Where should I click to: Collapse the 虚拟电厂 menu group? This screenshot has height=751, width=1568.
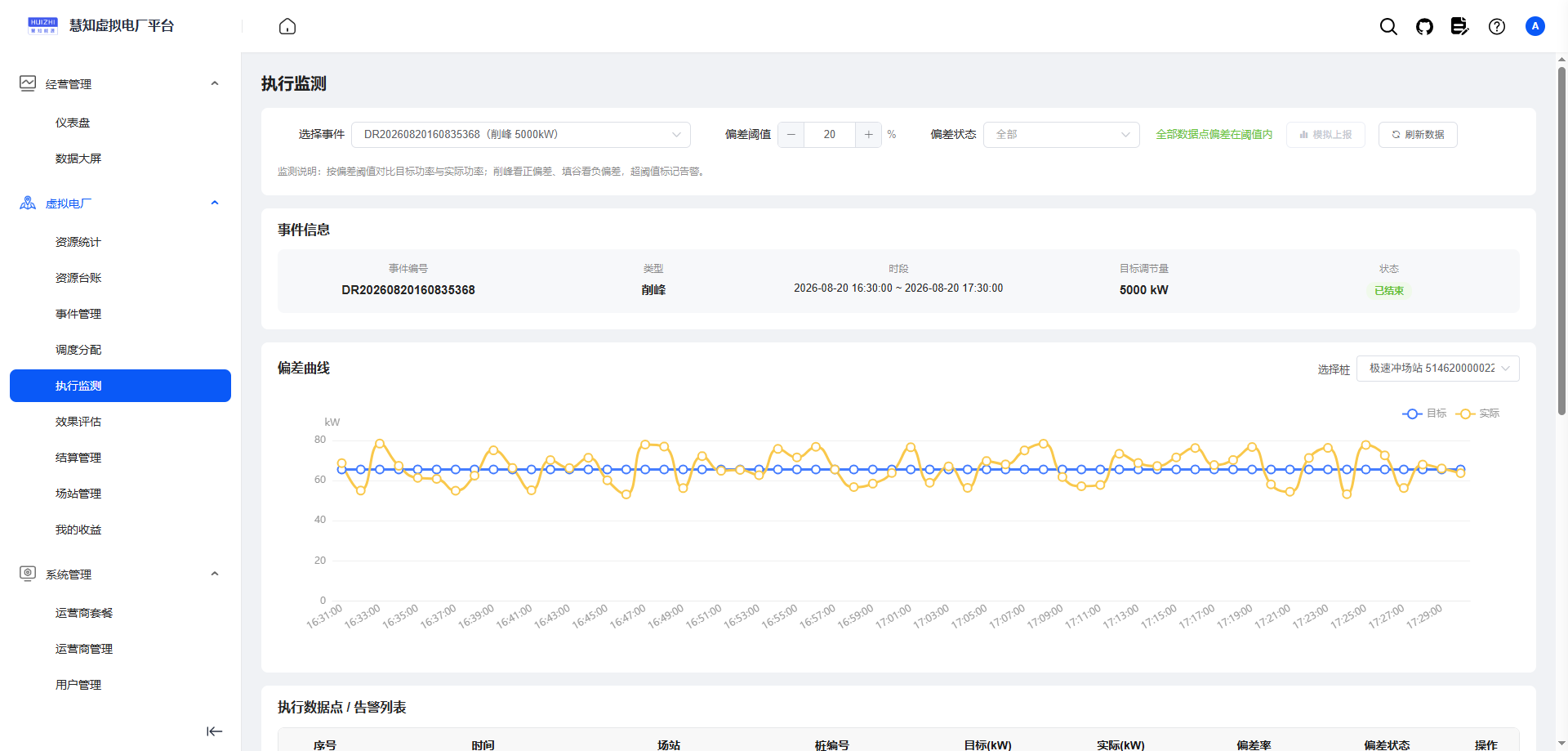[x=215, y=203]
